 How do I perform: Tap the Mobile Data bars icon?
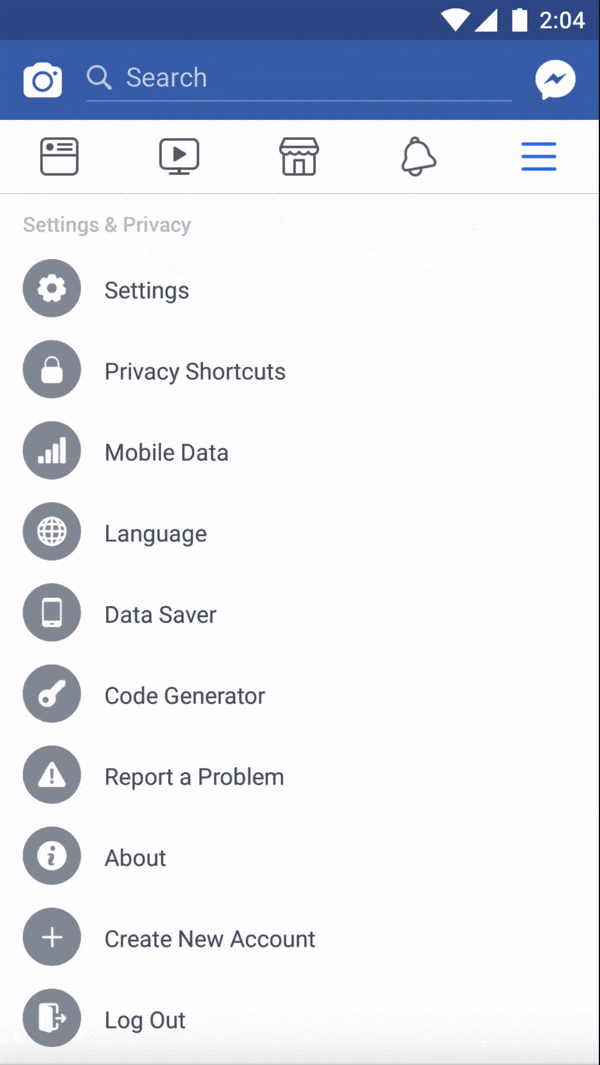(x=52, y=452)
